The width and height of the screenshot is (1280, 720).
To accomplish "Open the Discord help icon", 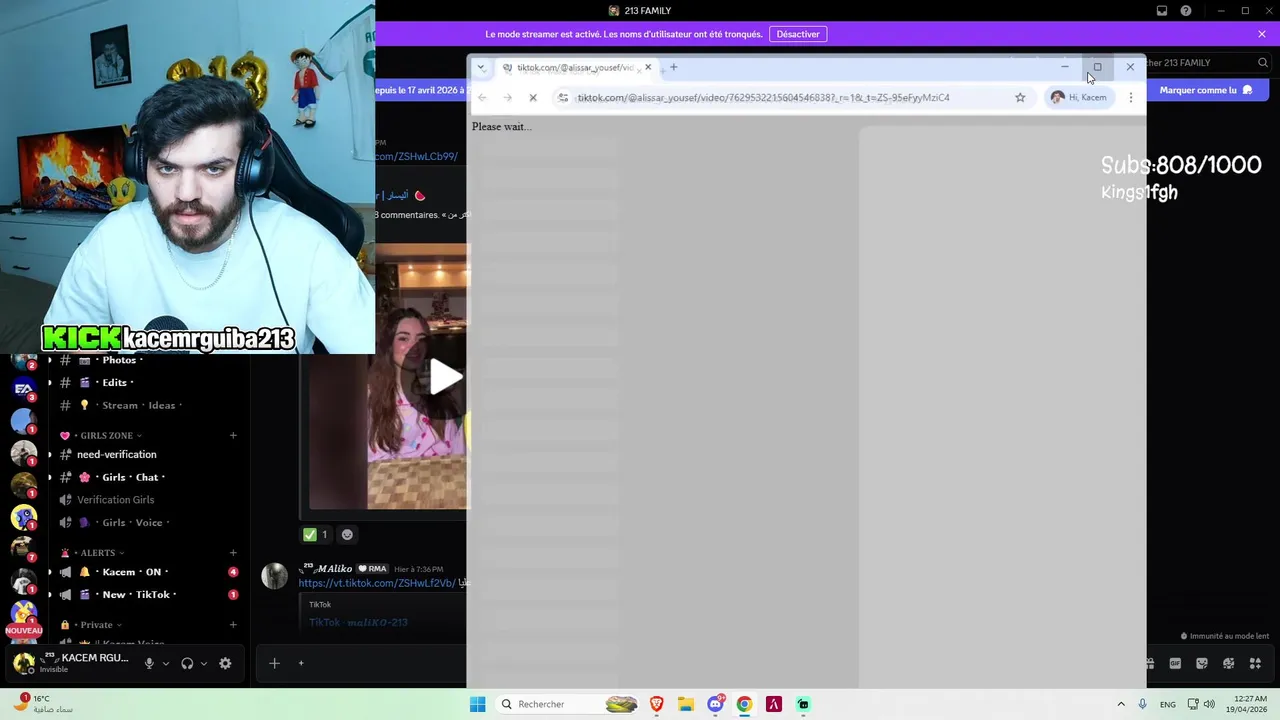I will tap(1186, 11).
